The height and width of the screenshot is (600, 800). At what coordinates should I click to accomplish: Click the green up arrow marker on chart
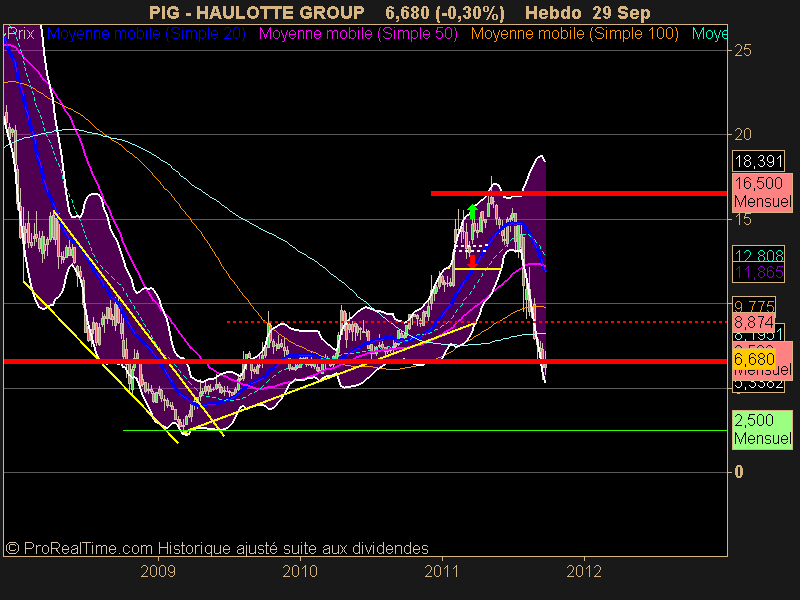(472, 211)
